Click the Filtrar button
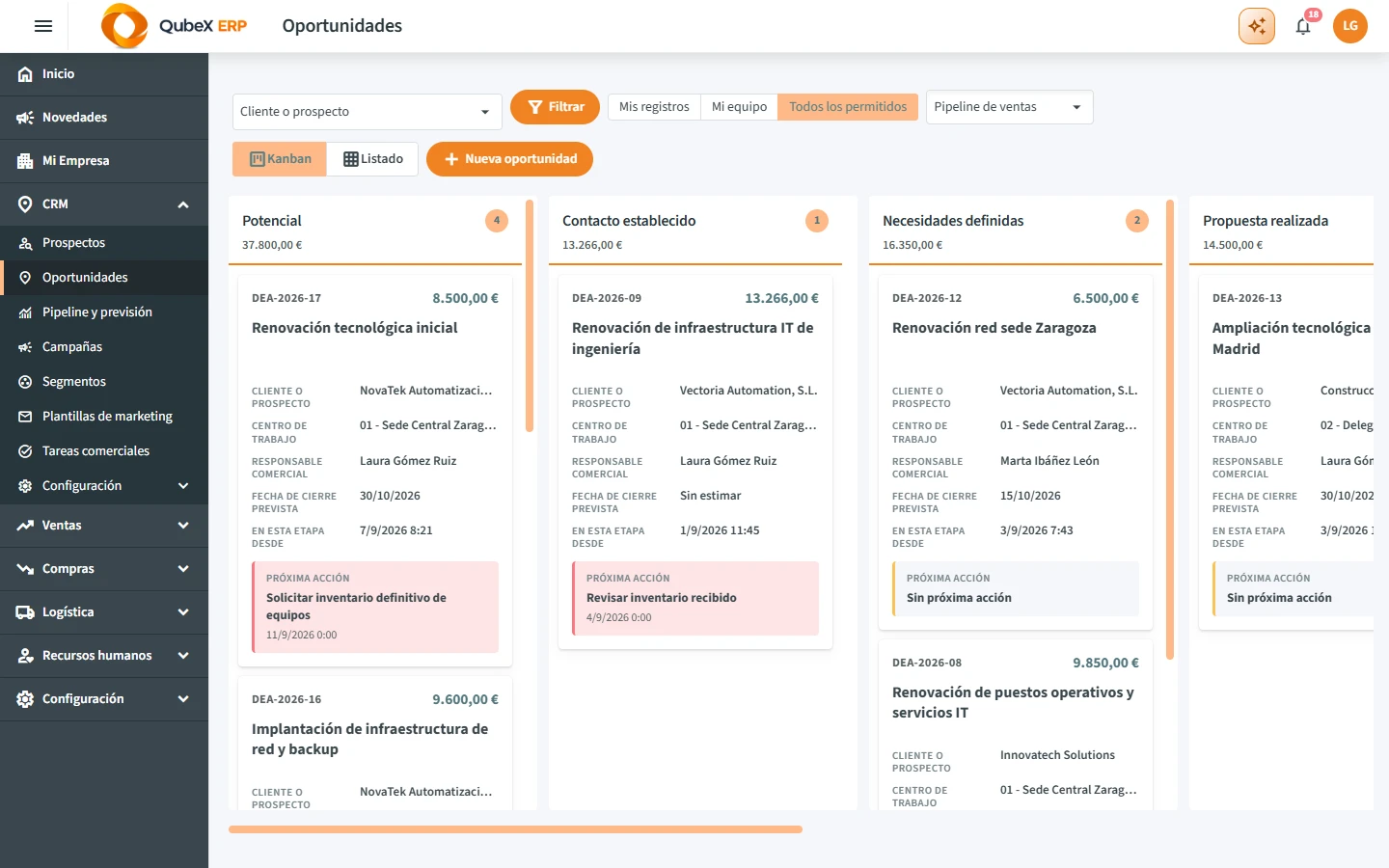1389x868 pixels. [x=555, y=107]
